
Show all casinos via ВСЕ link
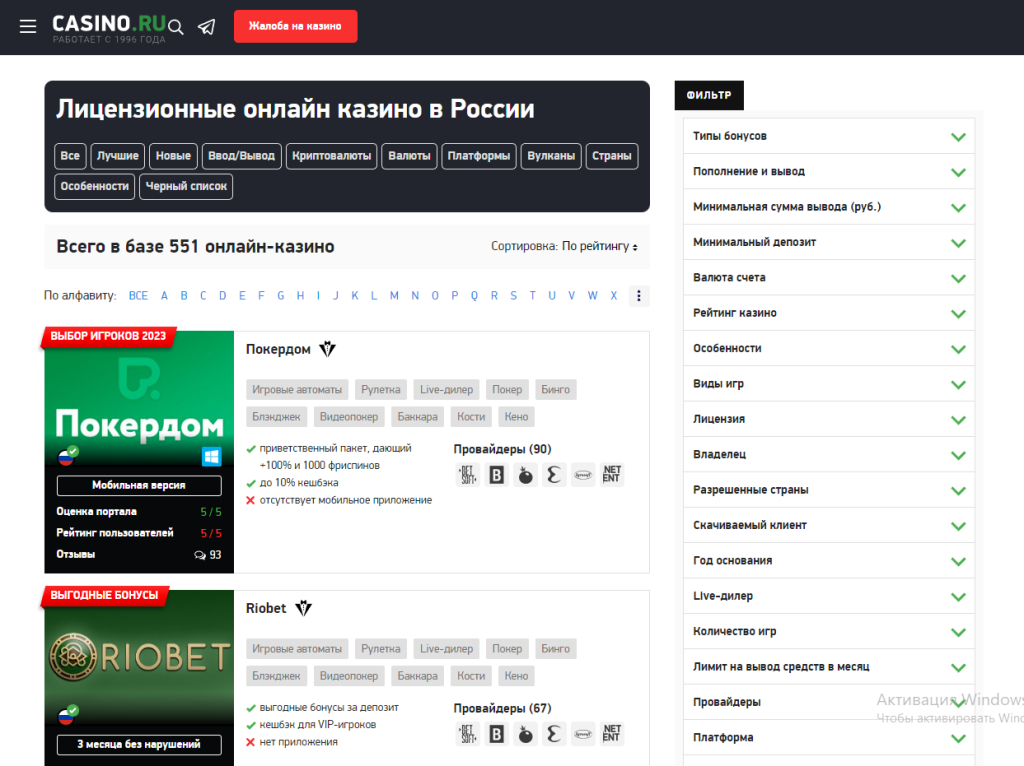[x=138, y=296]
